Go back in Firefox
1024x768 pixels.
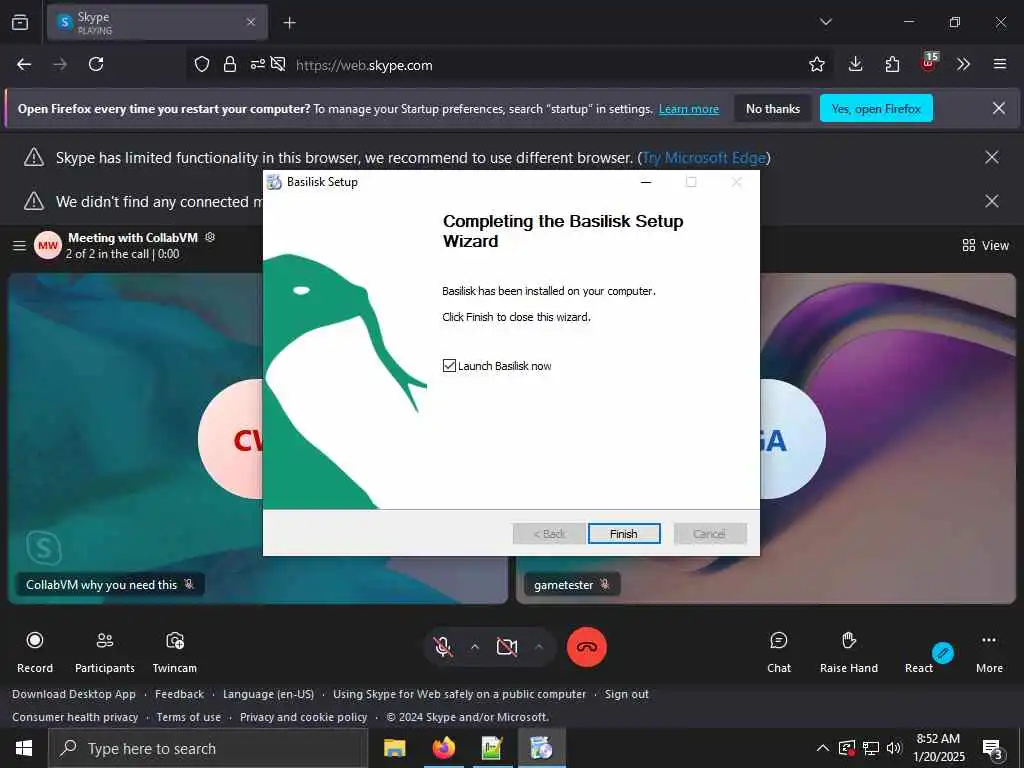pyautogui.click(x=24, y=64)
